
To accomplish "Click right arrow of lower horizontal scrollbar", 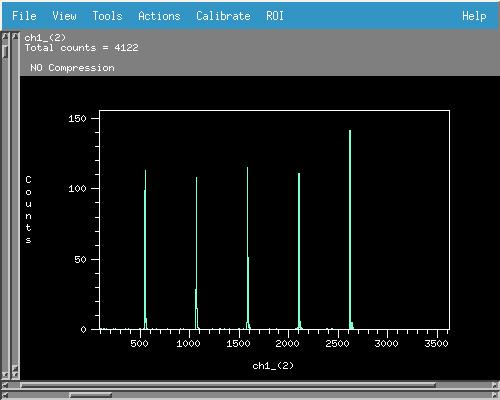I will pyautogui.click(x=495, y=395).
